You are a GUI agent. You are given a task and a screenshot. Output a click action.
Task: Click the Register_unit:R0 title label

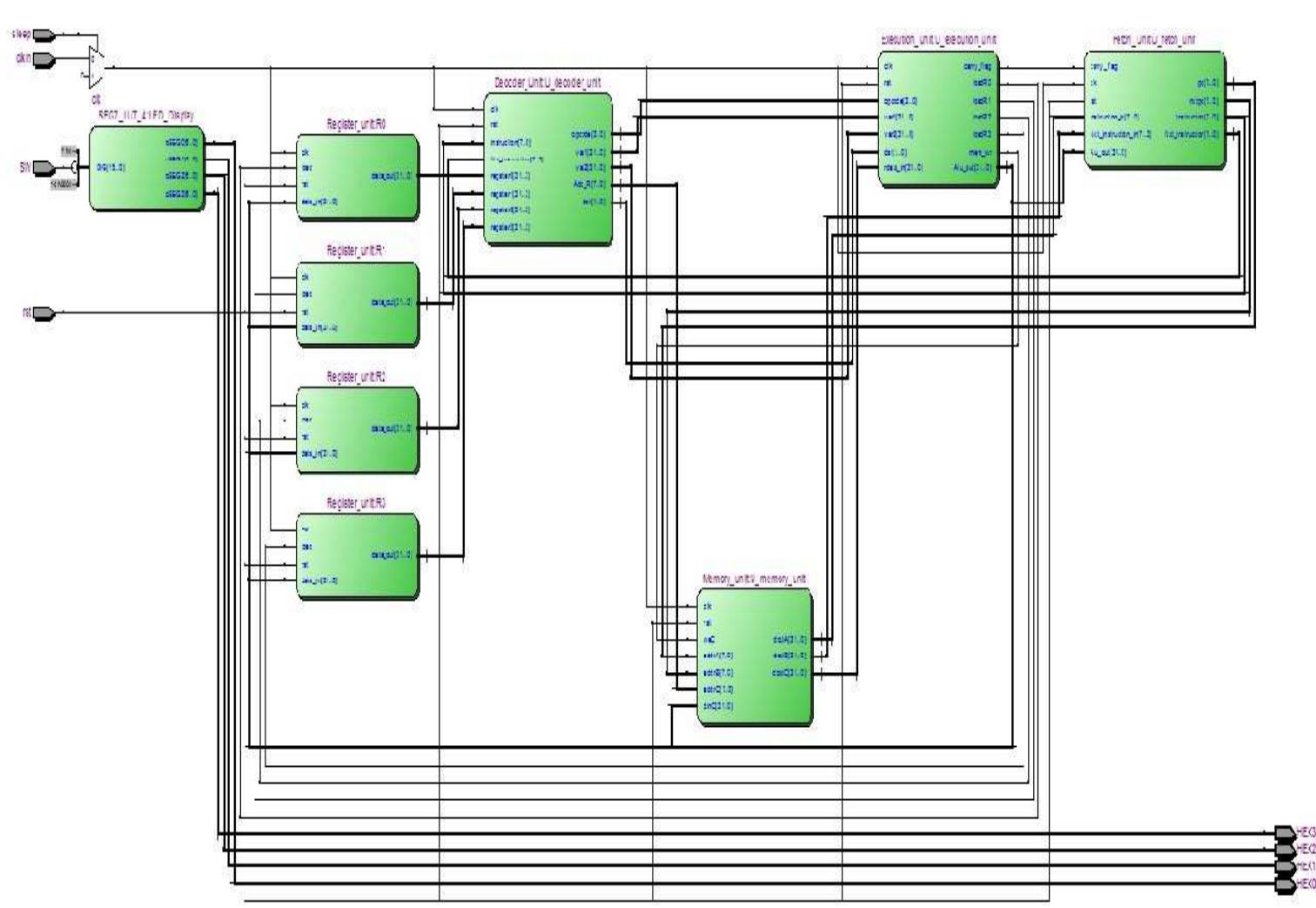coord(356,124)
